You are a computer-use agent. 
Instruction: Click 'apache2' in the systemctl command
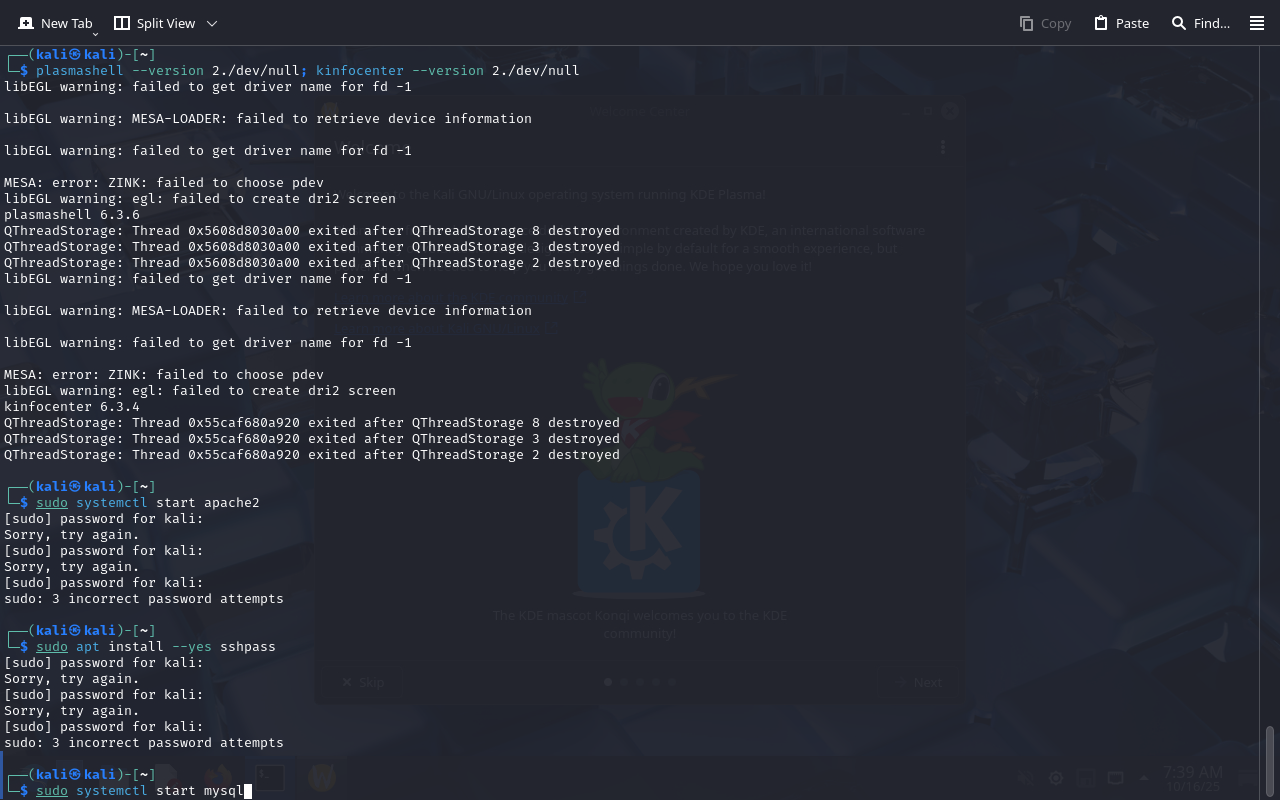click(231, 503)
